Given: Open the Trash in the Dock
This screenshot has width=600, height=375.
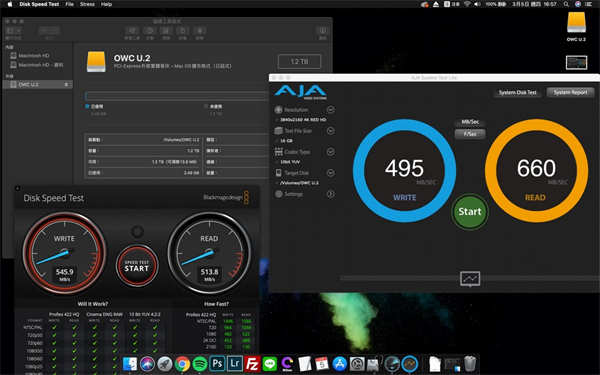Looking at the screenshot, I should [470, 364].
